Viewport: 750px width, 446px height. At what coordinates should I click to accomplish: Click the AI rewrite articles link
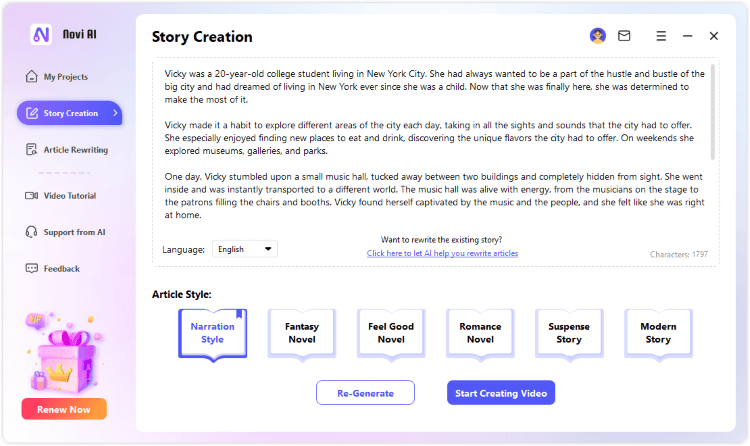(442, 254)
